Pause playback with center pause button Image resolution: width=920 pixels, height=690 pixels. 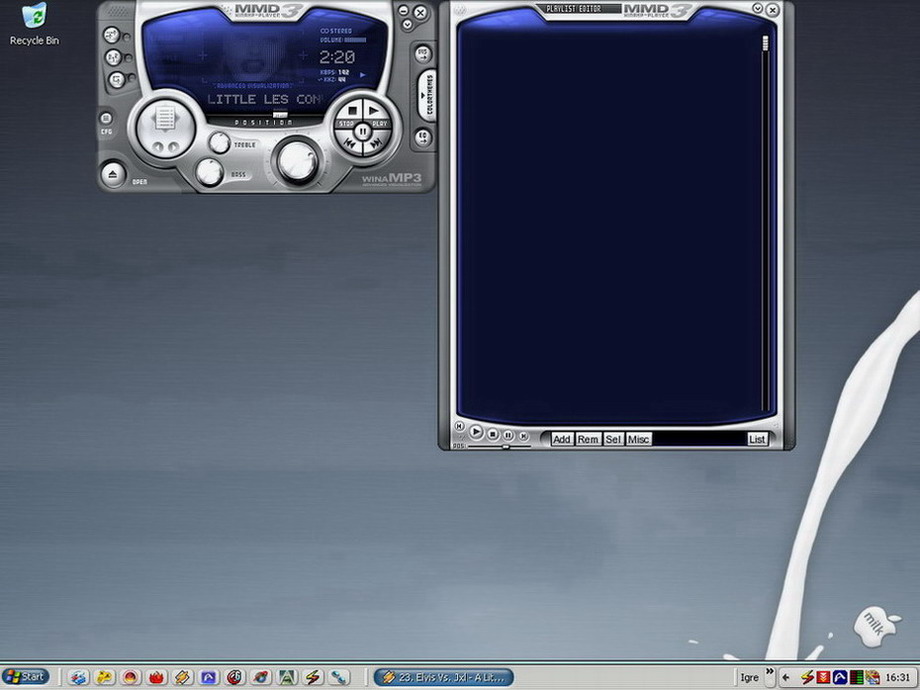pos(363,131)
